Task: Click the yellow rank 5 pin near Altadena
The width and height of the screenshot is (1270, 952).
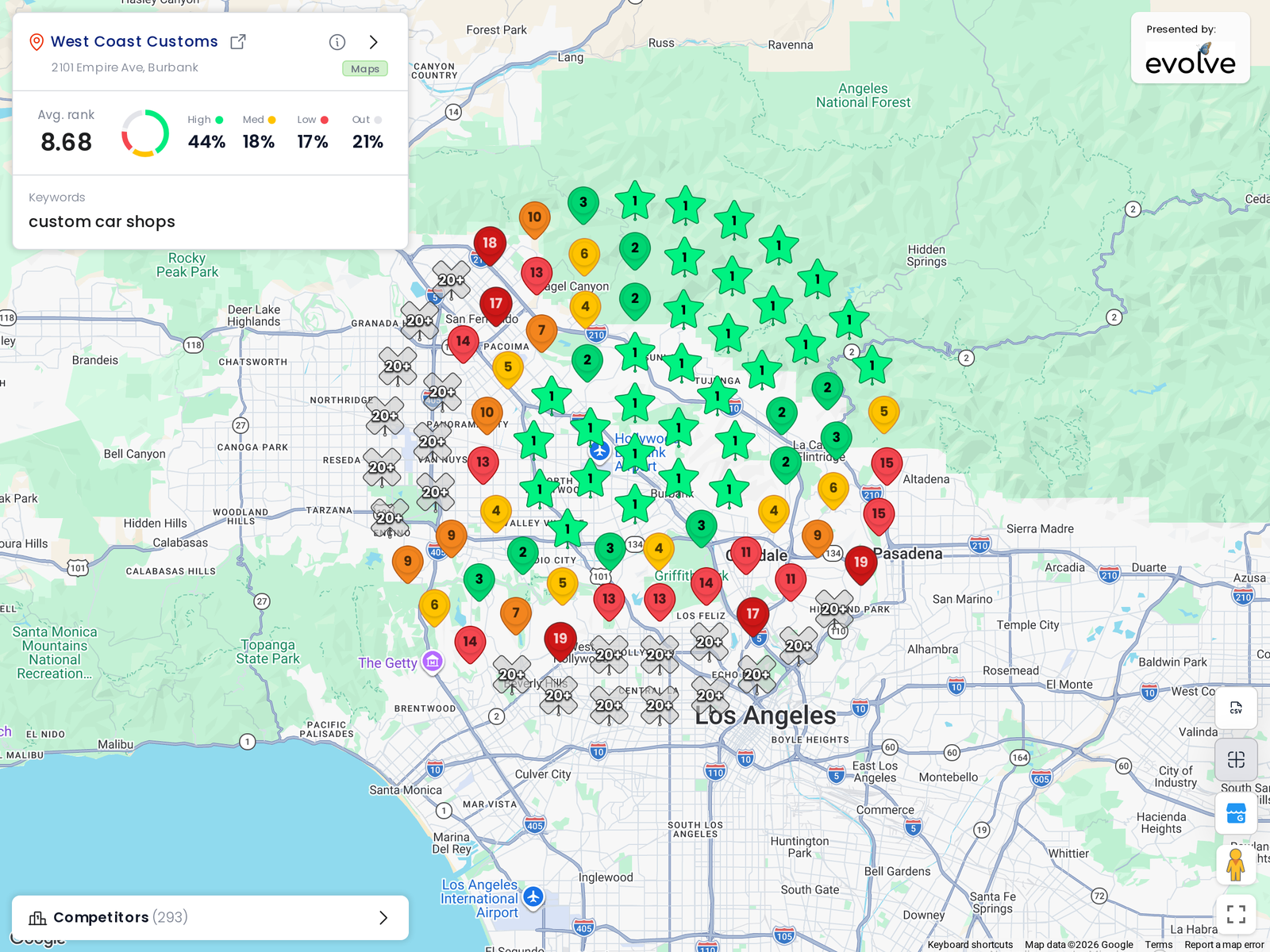Action: click(883, 414)
